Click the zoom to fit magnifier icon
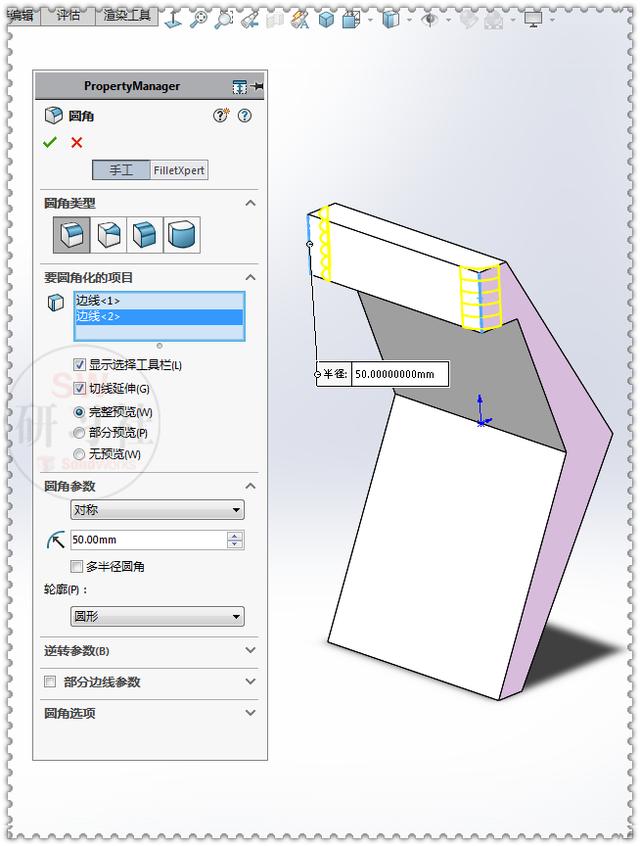The width and height of the screenshot is (640, 846). click(199, 19)
